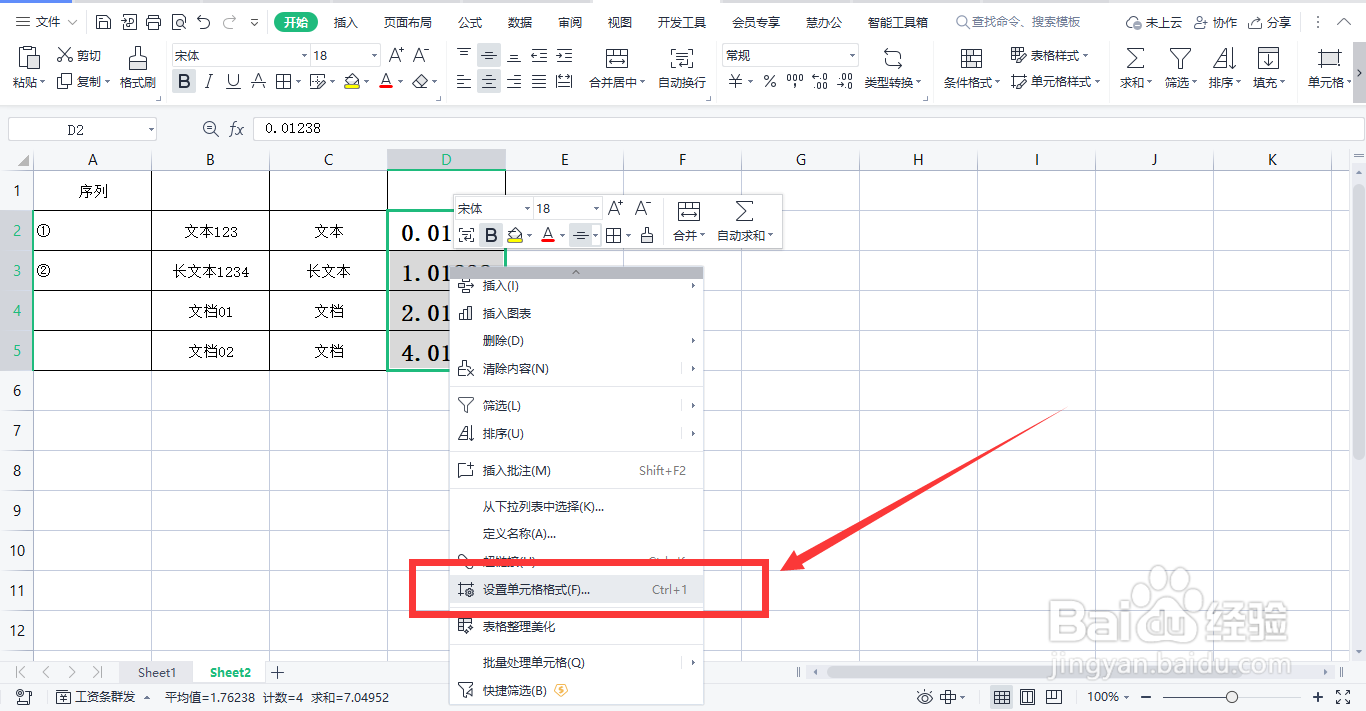Click format painter icon in mini toolbar
The image size is (1366, 711).
[647, 235]
